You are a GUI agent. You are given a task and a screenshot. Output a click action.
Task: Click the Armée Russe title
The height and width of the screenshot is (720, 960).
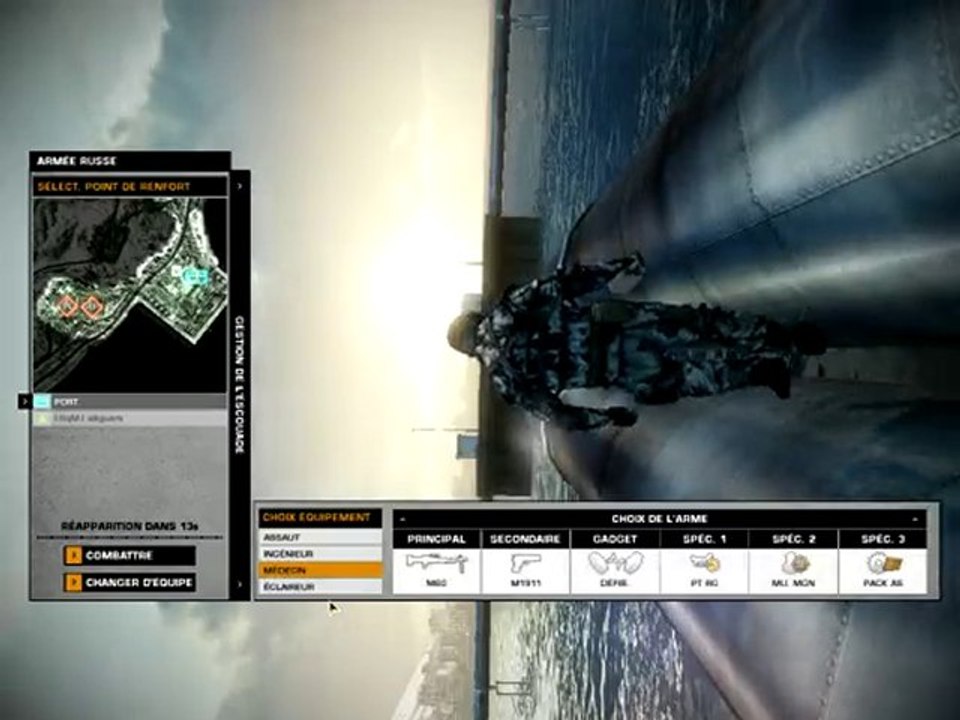(77, 161)
